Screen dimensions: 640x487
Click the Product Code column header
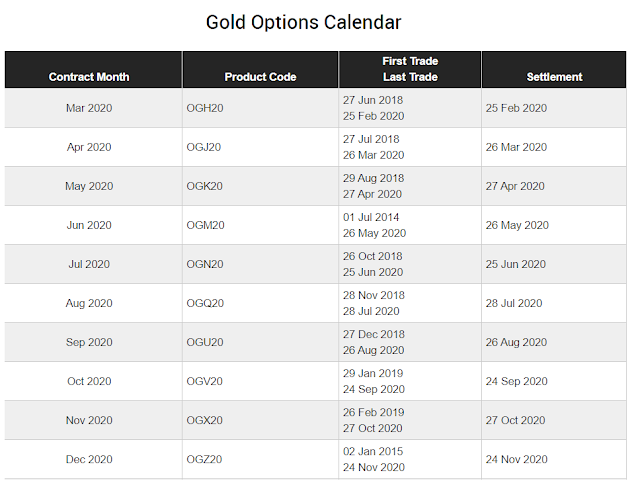pyautogui.click(x=260, y=77)
